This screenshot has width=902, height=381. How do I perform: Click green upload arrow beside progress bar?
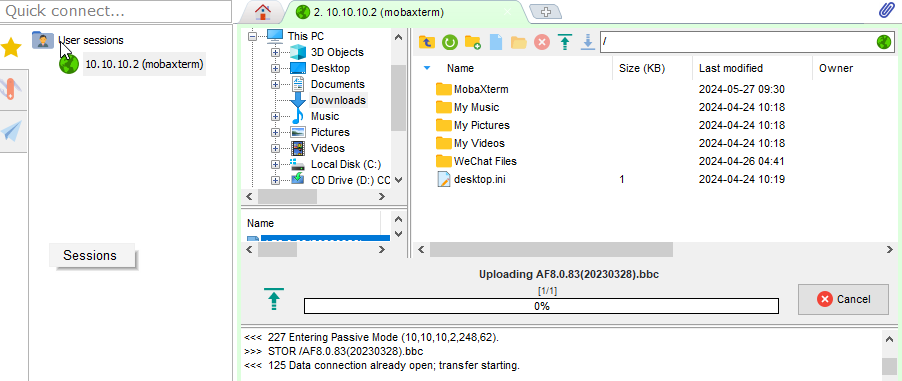click(x=273, y=300)
